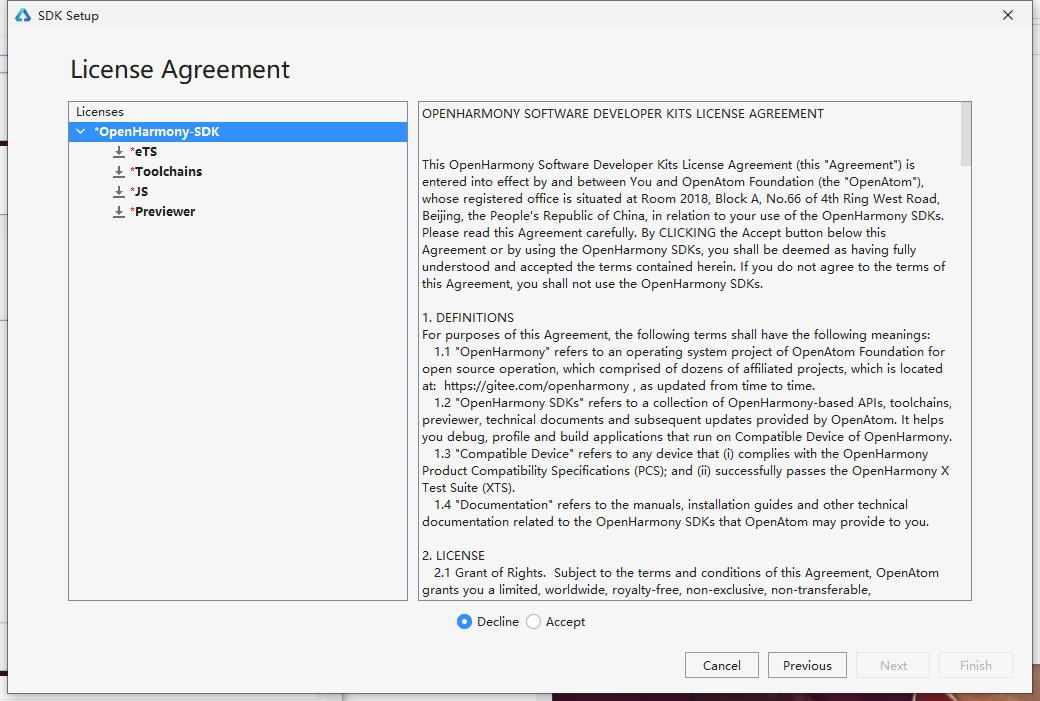
Task: Click the Next button
Action: pyautogui.click(x=893, y=665)
